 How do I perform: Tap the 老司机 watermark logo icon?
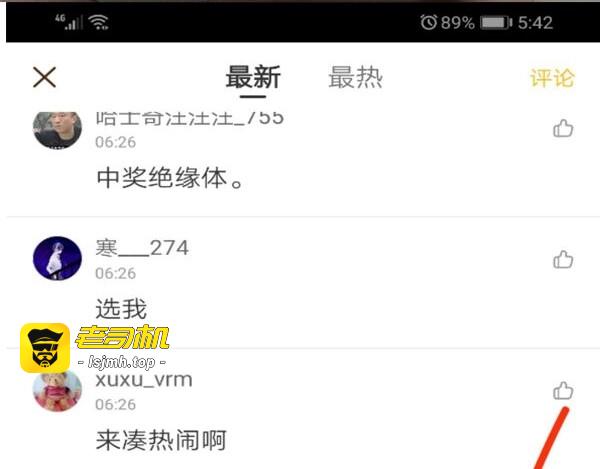point(45,348)
